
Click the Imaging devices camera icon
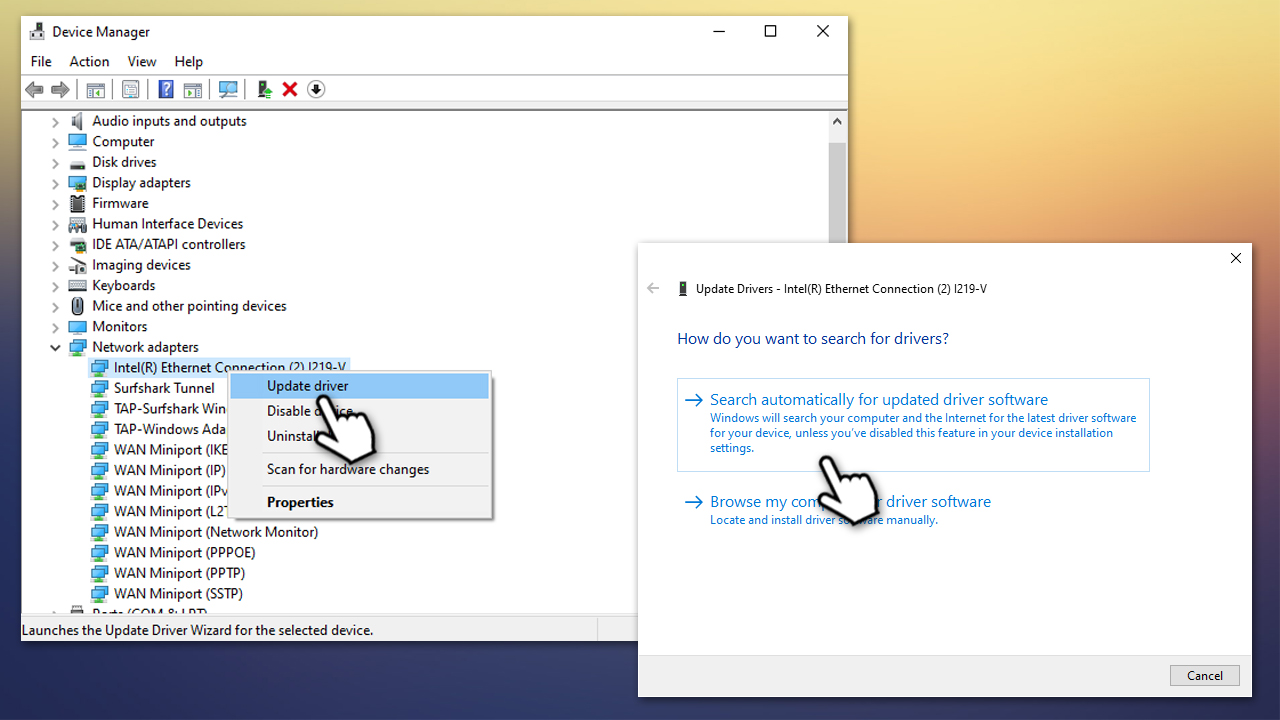click(77, 265)
